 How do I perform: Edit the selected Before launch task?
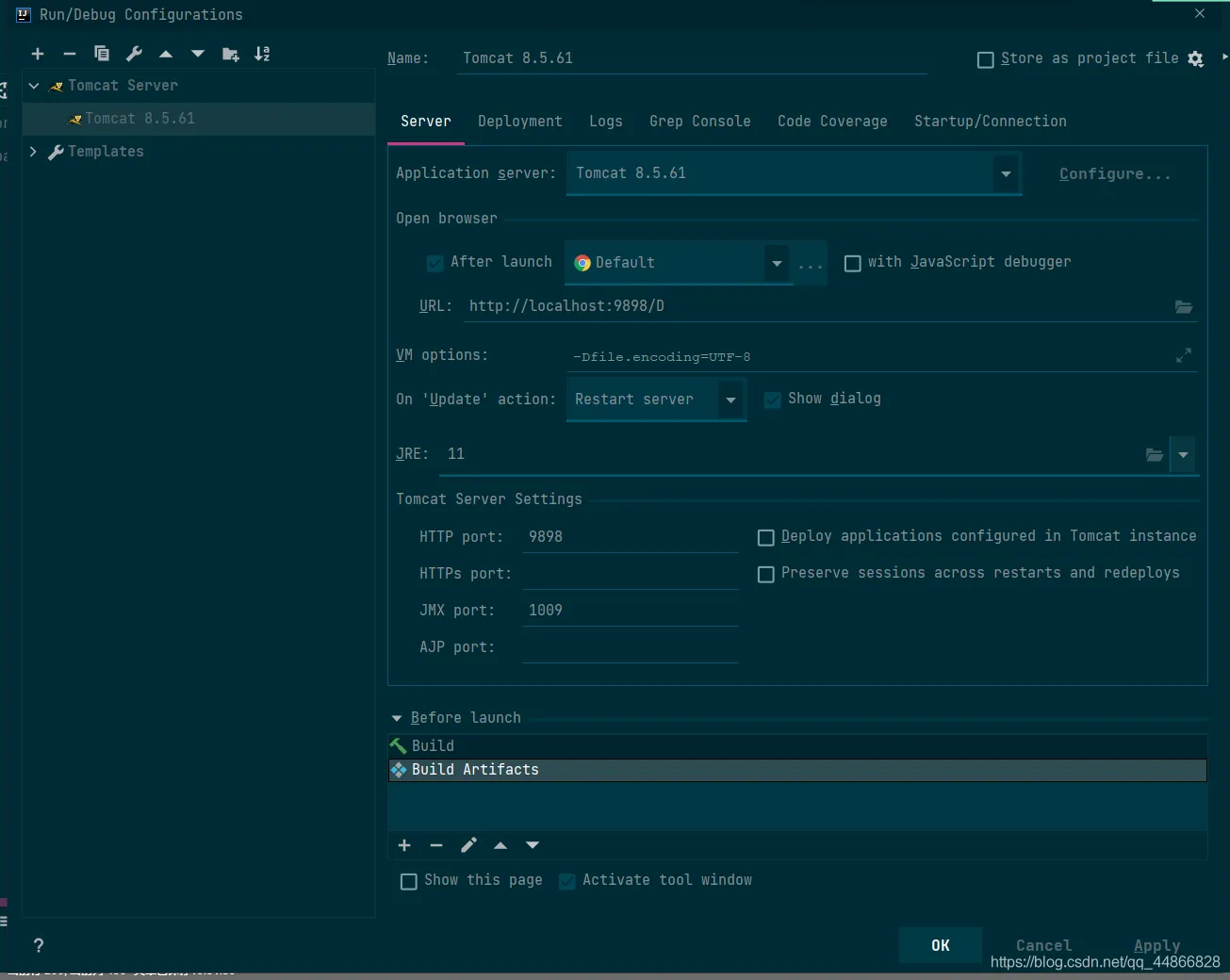(468, 845)
